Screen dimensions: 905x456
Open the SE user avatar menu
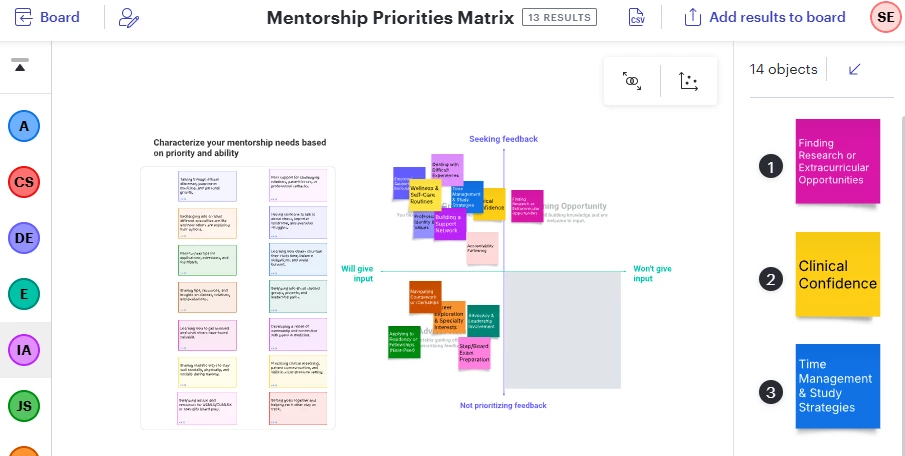[885, 17]
